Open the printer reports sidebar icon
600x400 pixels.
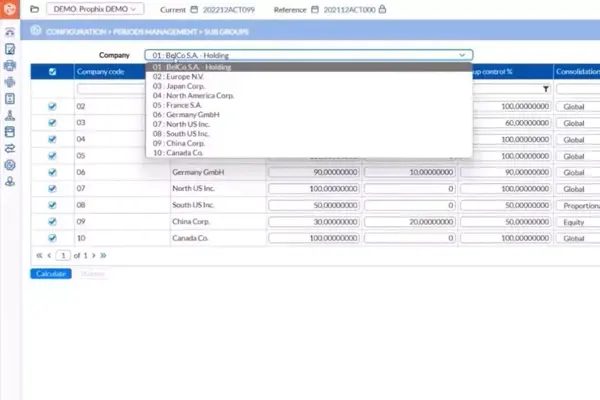pos(10,65)
